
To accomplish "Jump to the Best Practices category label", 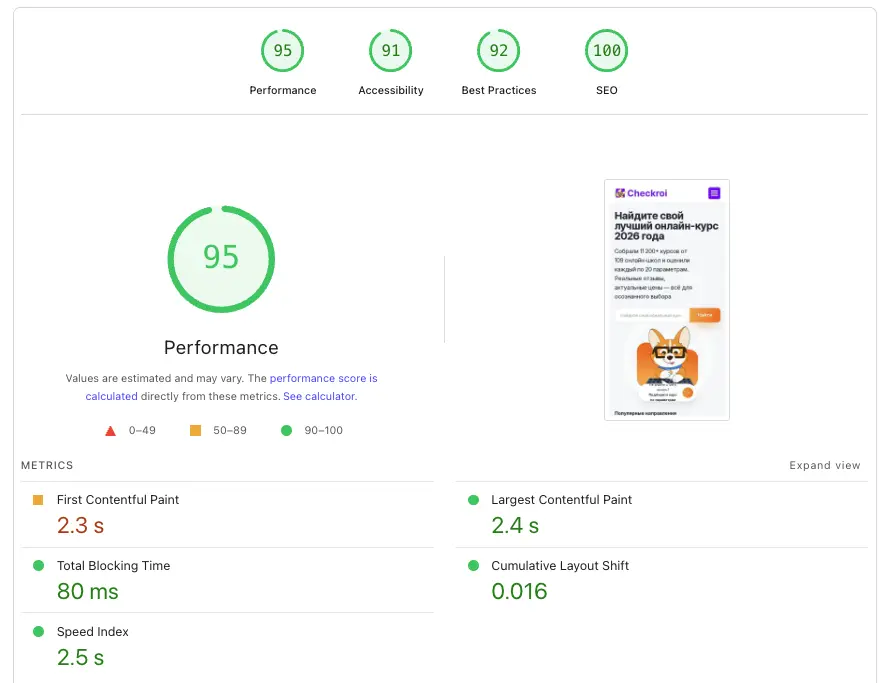I will 498,90.
